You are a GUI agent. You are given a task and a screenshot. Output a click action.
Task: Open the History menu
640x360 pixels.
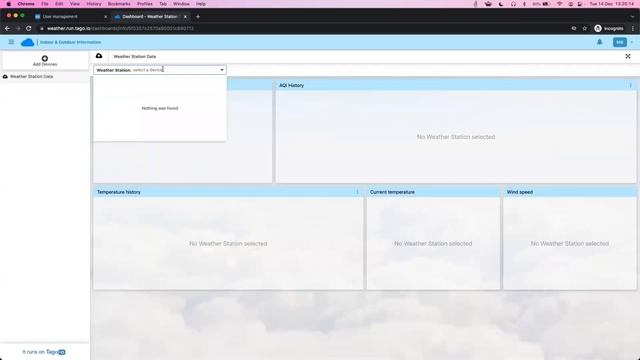[x=94, y=4]
